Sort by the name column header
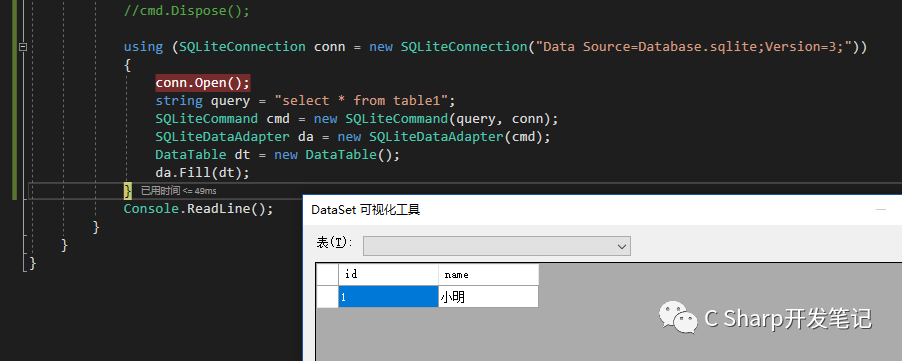 pos(488,275)
